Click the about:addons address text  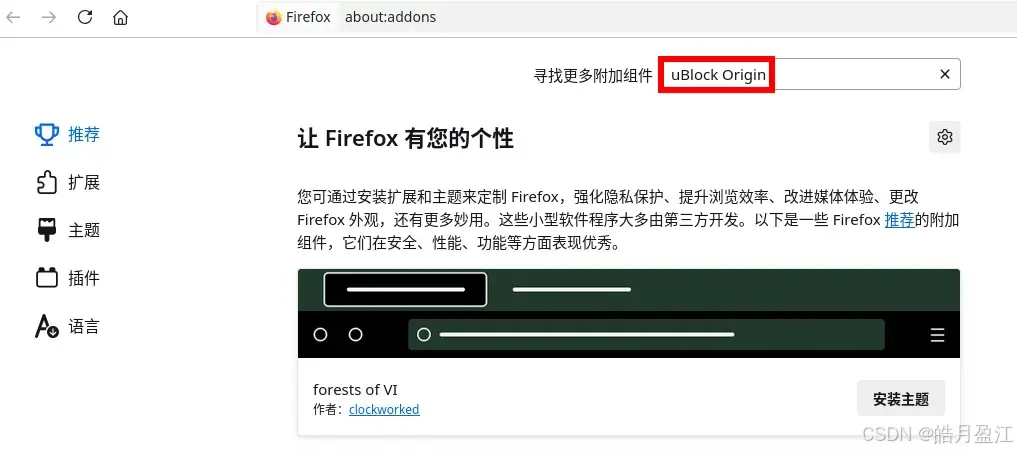pyautogui.click(x=390, y=18)
